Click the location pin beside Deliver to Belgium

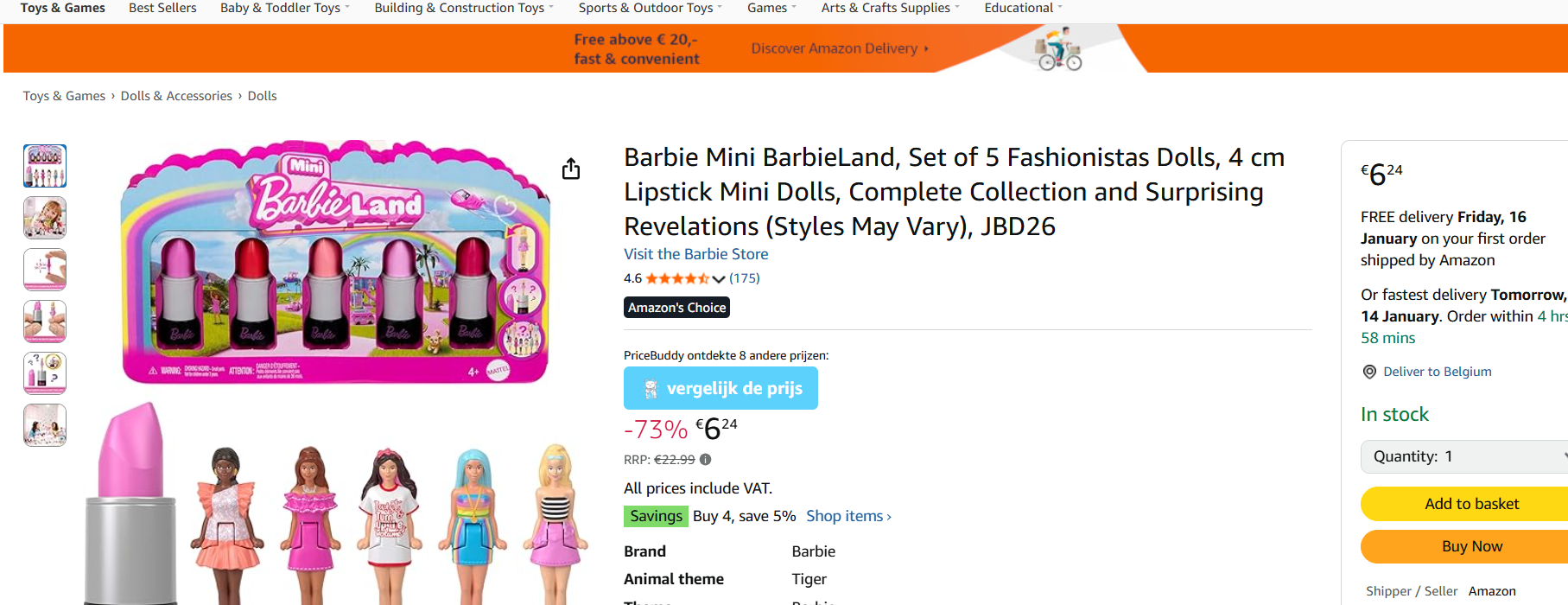(1369, 371)
